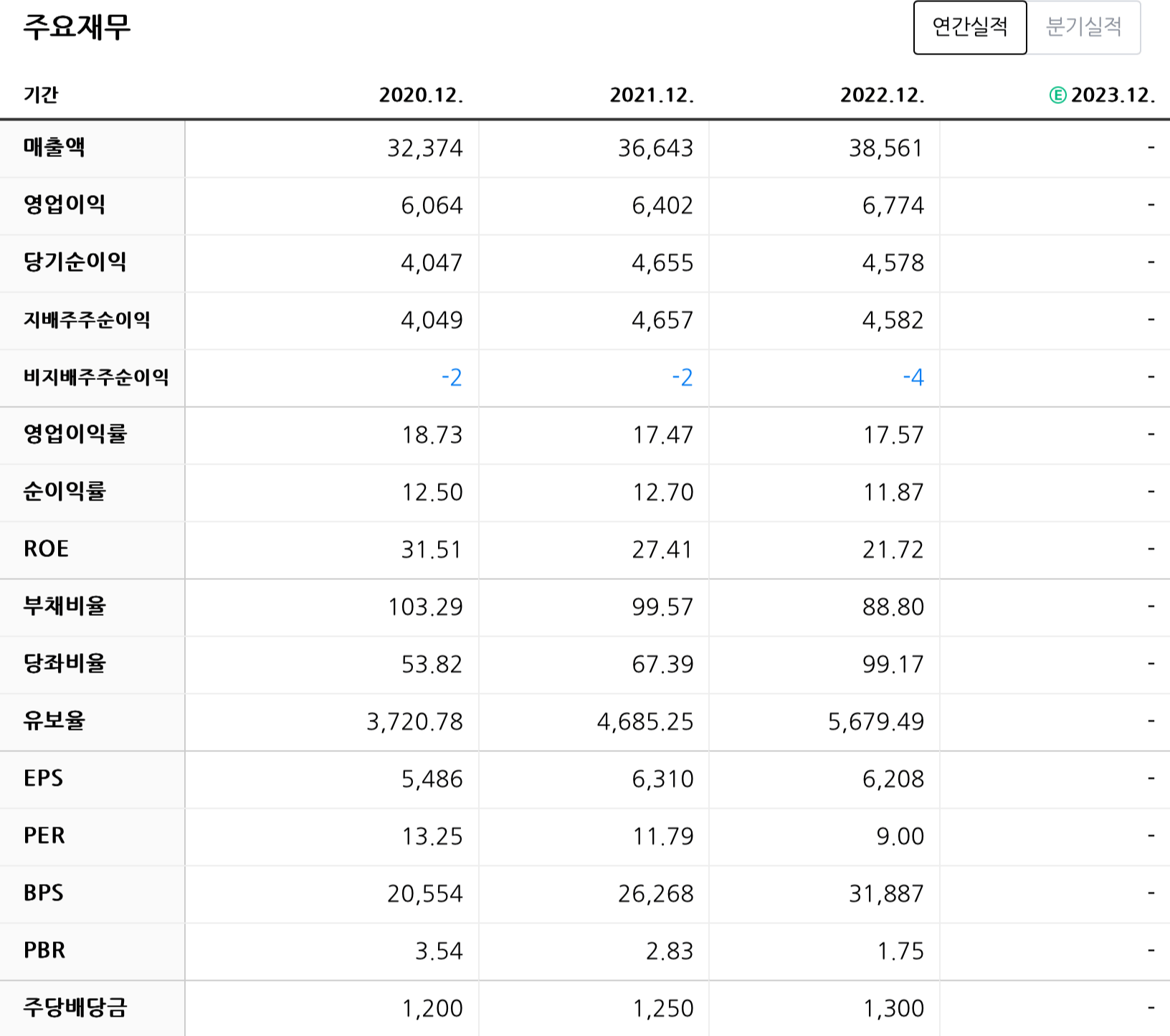Click the 기간 header label
Screen dimensions: 1170x1036
pos(41,95)
